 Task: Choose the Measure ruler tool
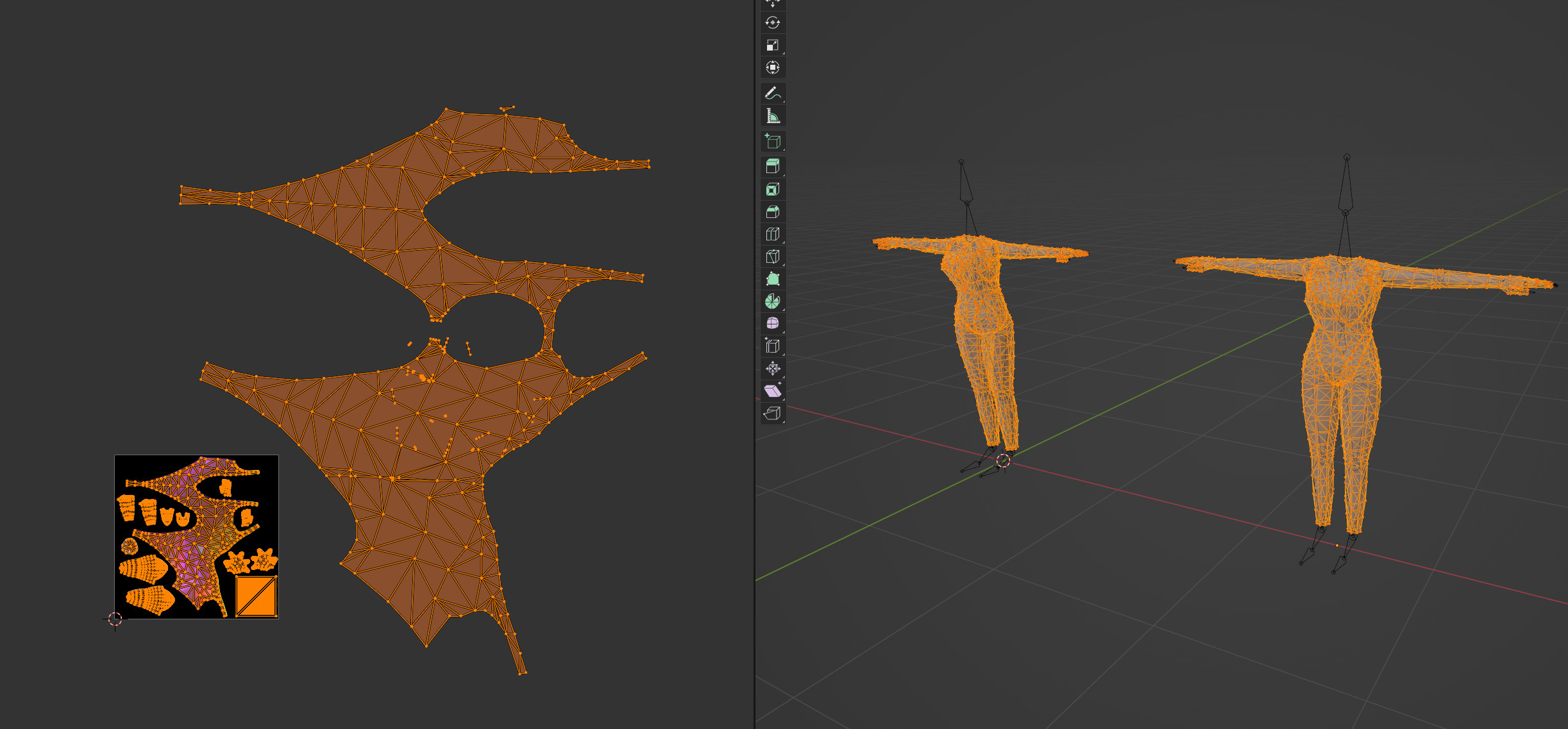(772, 116)
